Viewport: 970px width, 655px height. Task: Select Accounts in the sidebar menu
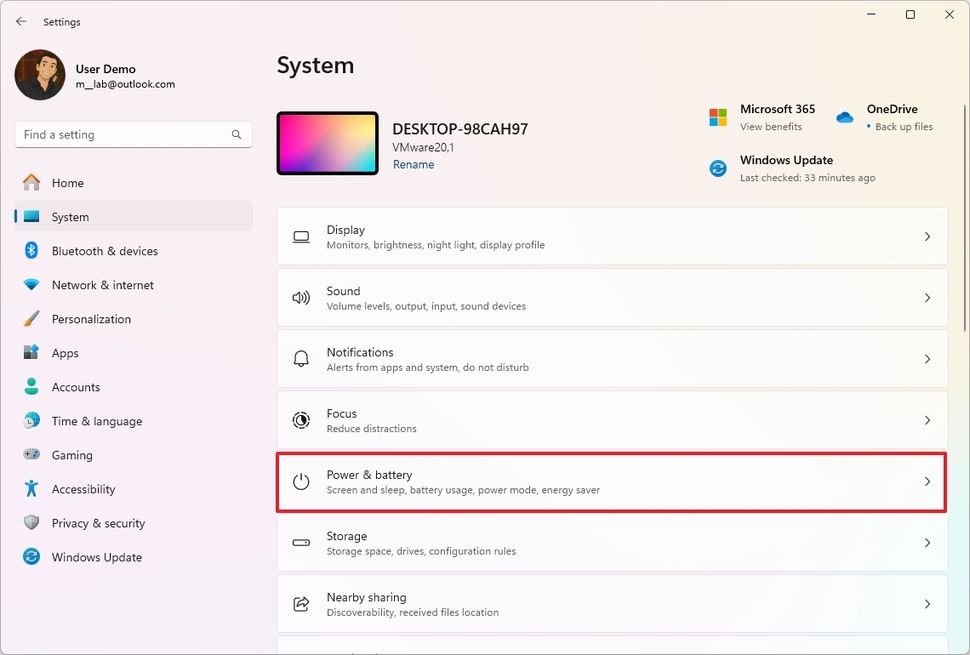[75, 387]
